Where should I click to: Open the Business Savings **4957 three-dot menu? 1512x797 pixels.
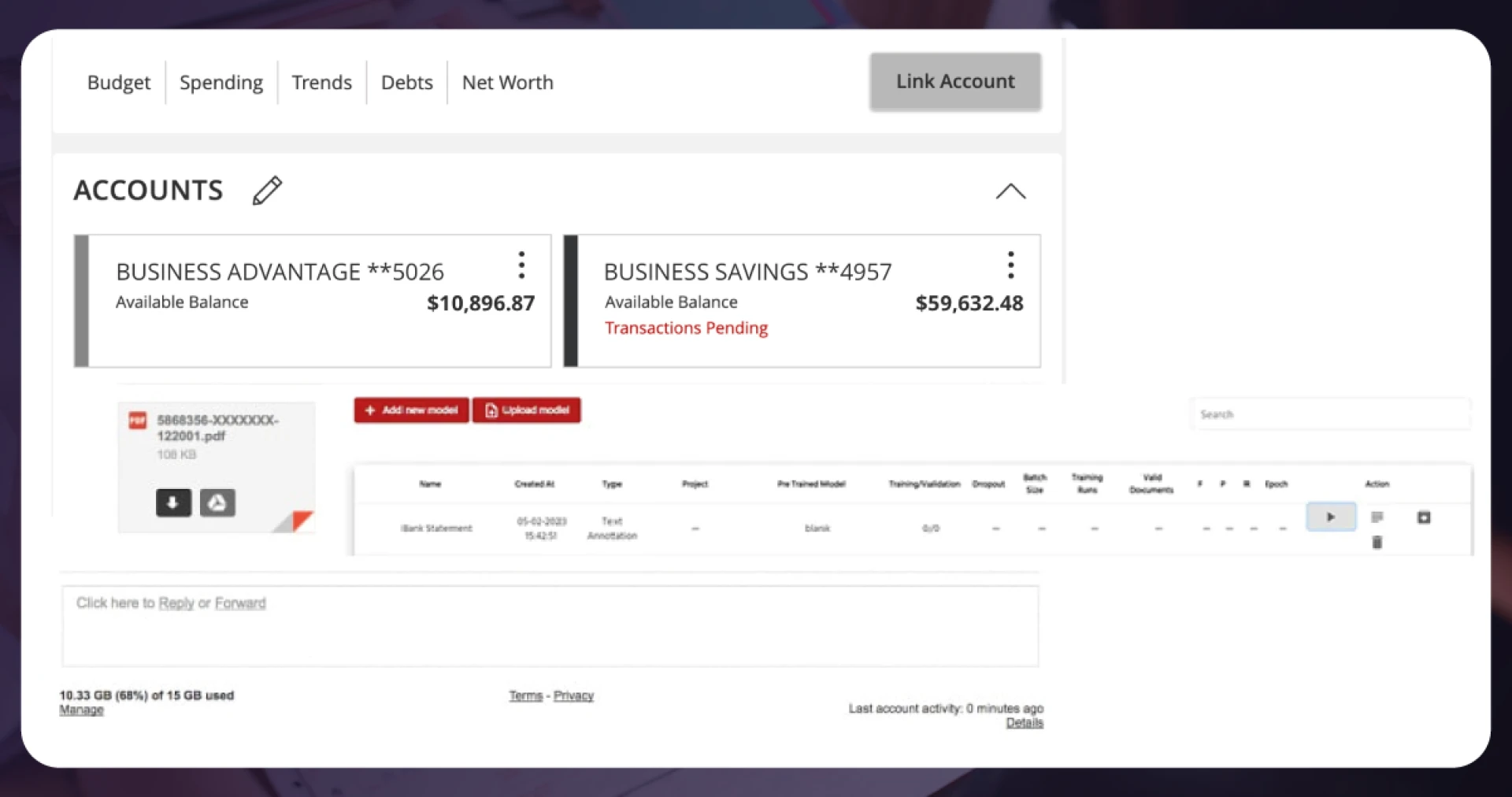(1010, 265)
